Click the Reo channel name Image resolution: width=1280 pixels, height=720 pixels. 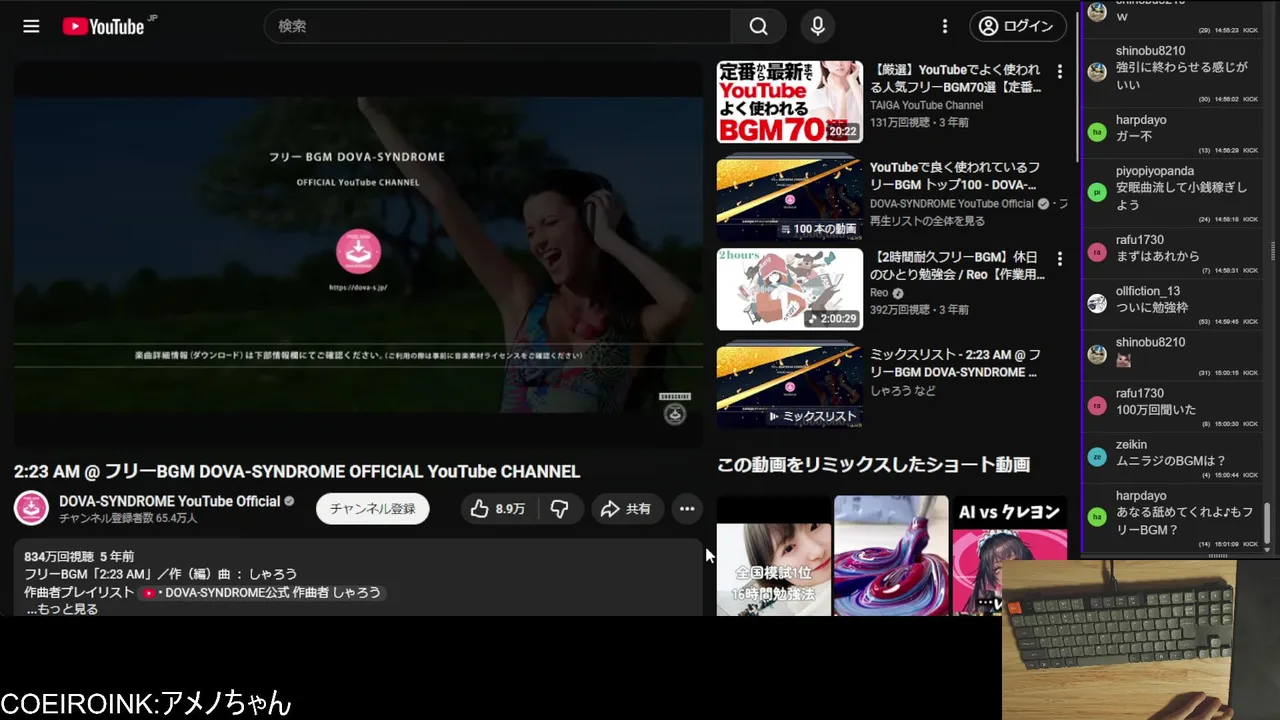click(879, 293)
